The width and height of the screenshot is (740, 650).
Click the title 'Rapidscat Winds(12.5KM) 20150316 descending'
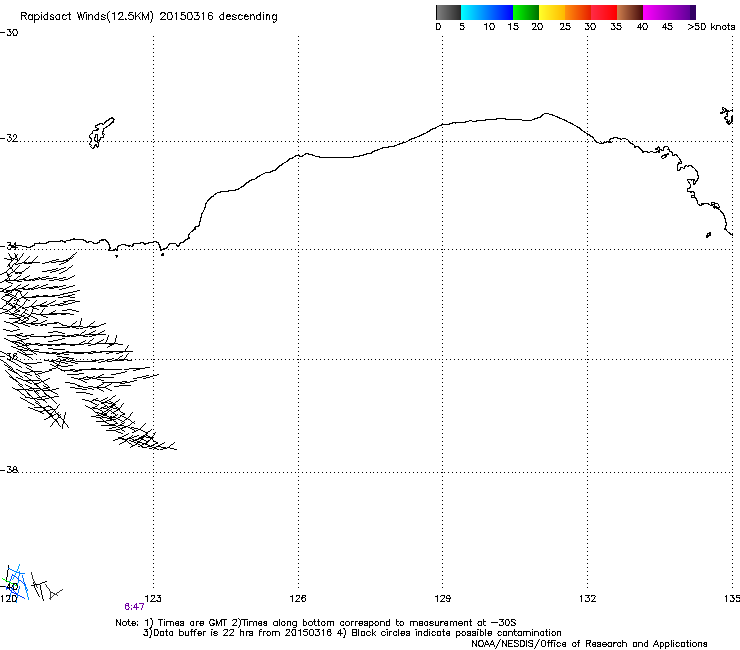[x=149, y=17]
